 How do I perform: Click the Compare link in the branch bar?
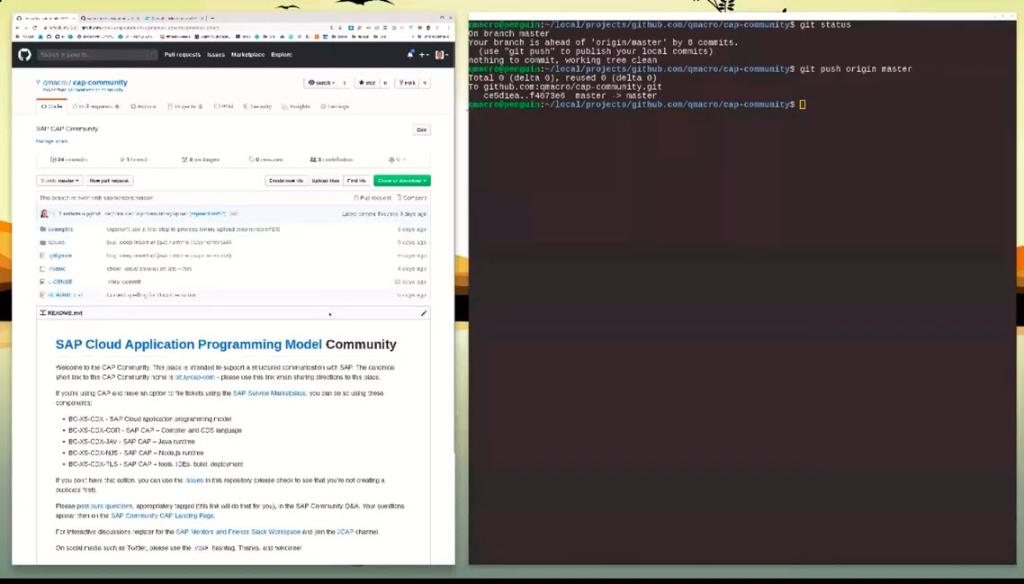tap(412, 197)
